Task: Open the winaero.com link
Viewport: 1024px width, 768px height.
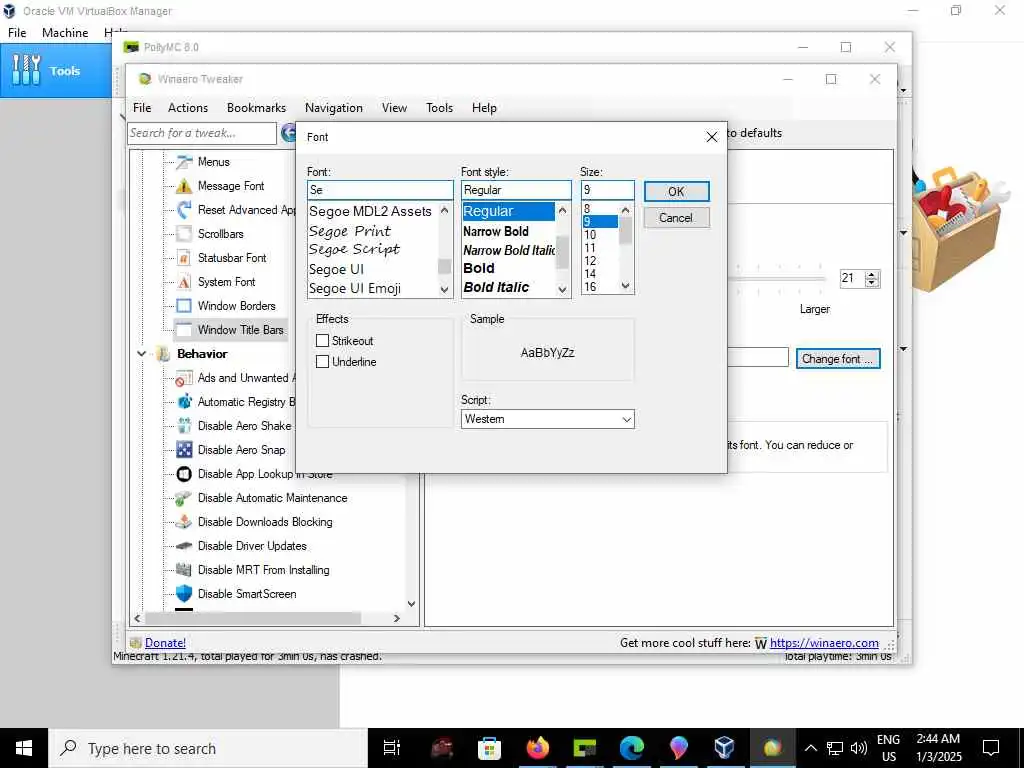Action: (x=824, y=643)
